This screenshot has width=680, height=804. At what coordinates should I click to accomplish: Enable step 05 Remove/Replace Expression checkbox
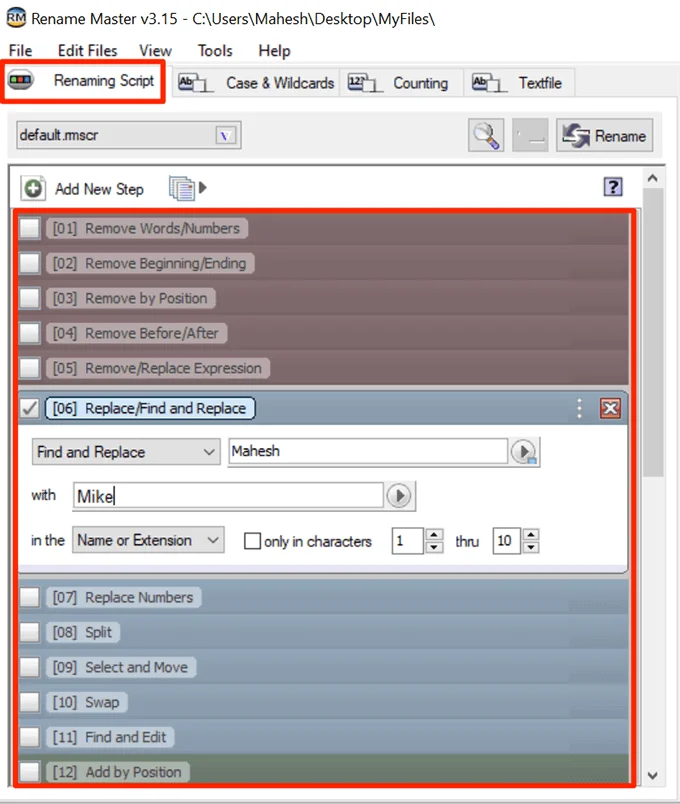pos(29,368)
